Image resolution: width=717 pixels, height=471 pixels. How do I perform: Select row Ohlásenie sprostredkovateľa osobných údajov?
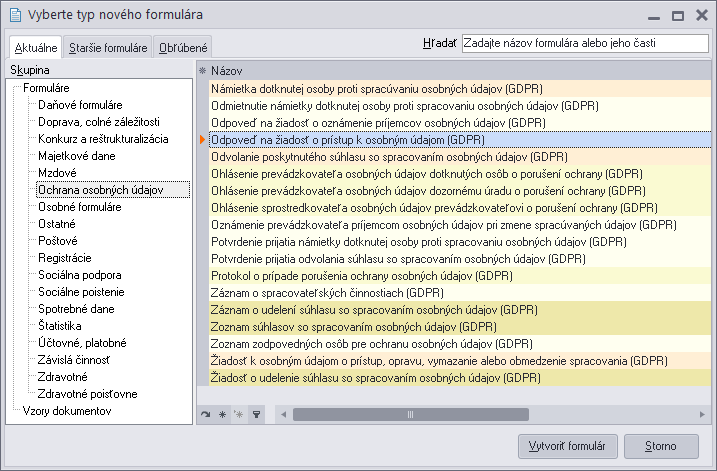pos(460,208)
